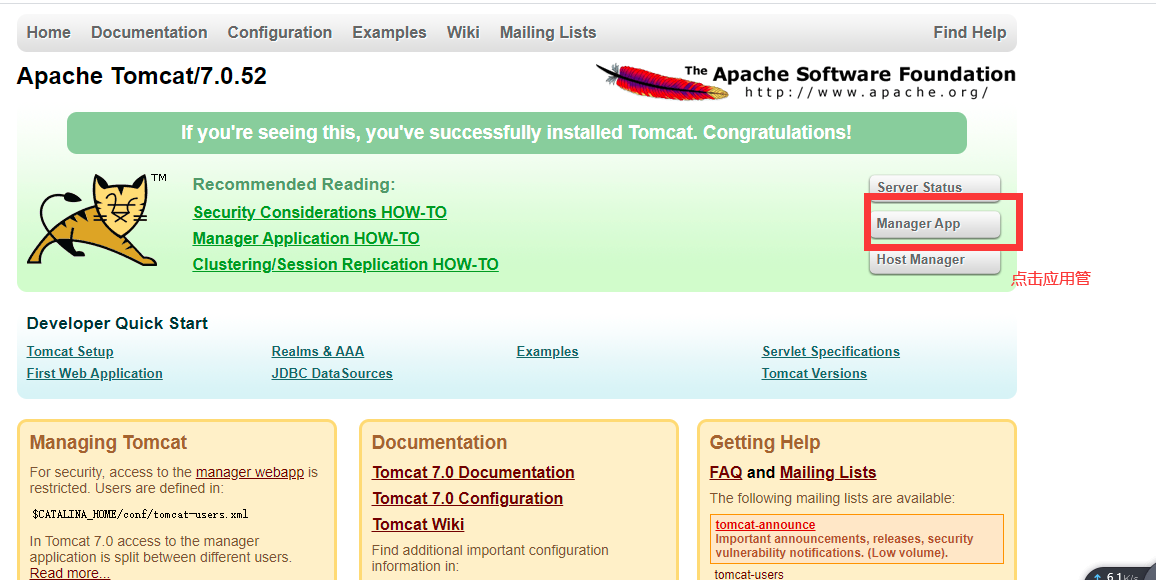Open the Tomcat Wiki link
Image resolution: width=1156 pixels, height=580 pixels.
click(x=418, y=525)
